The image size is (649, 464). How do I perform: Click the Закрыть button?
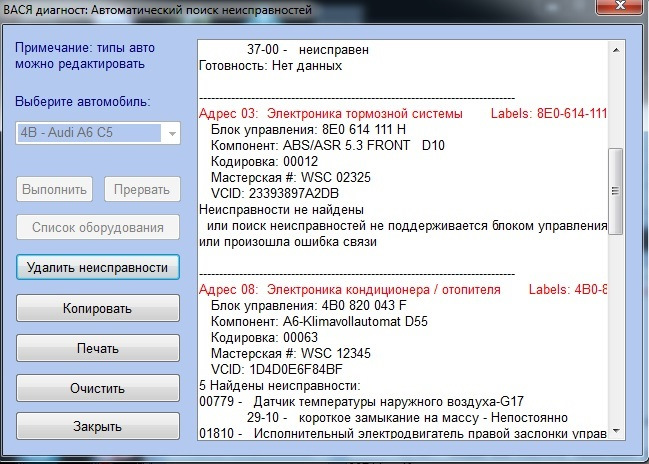98,426
